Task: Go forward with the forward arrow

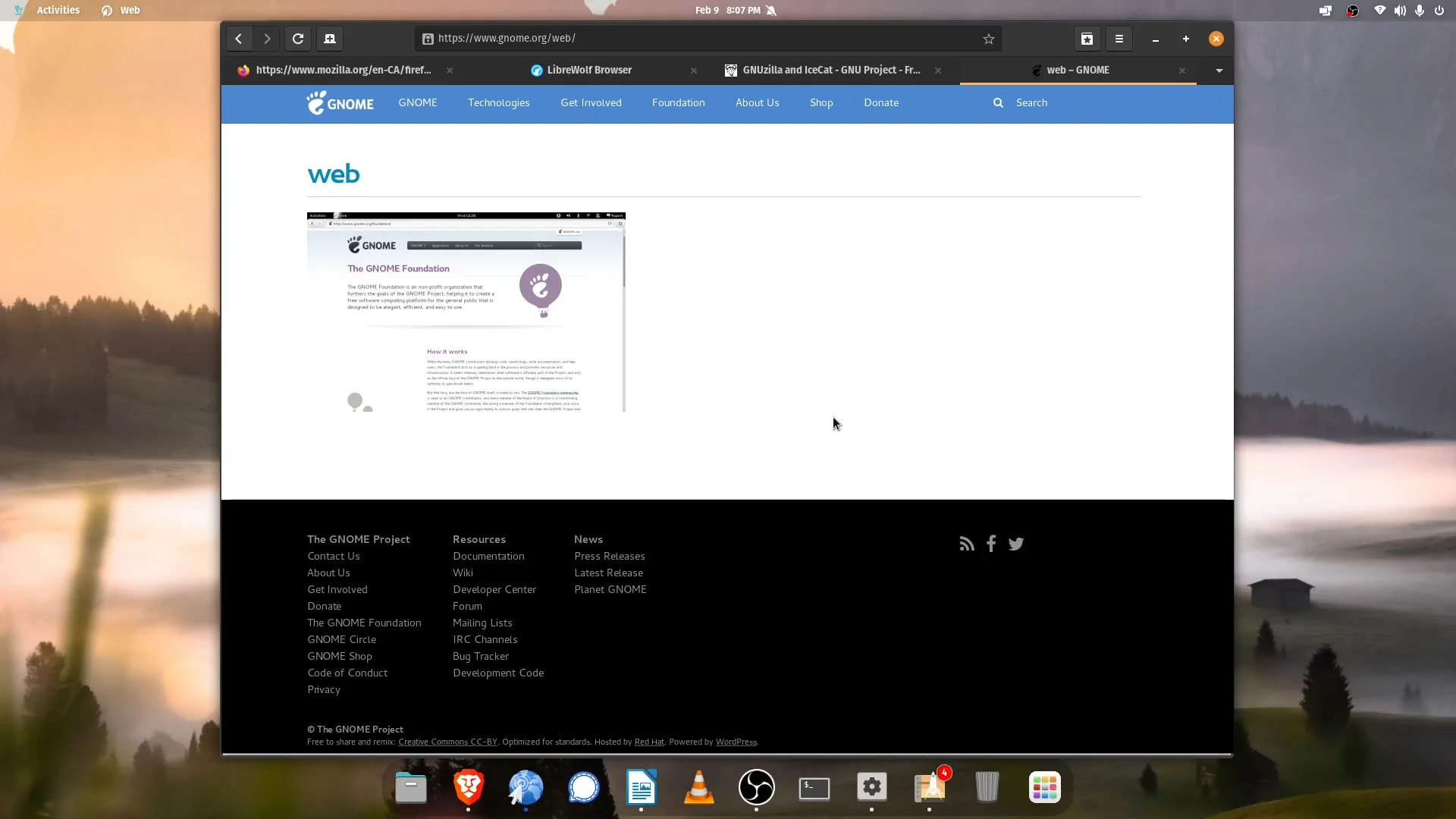Action: click(x=267, y=39)
